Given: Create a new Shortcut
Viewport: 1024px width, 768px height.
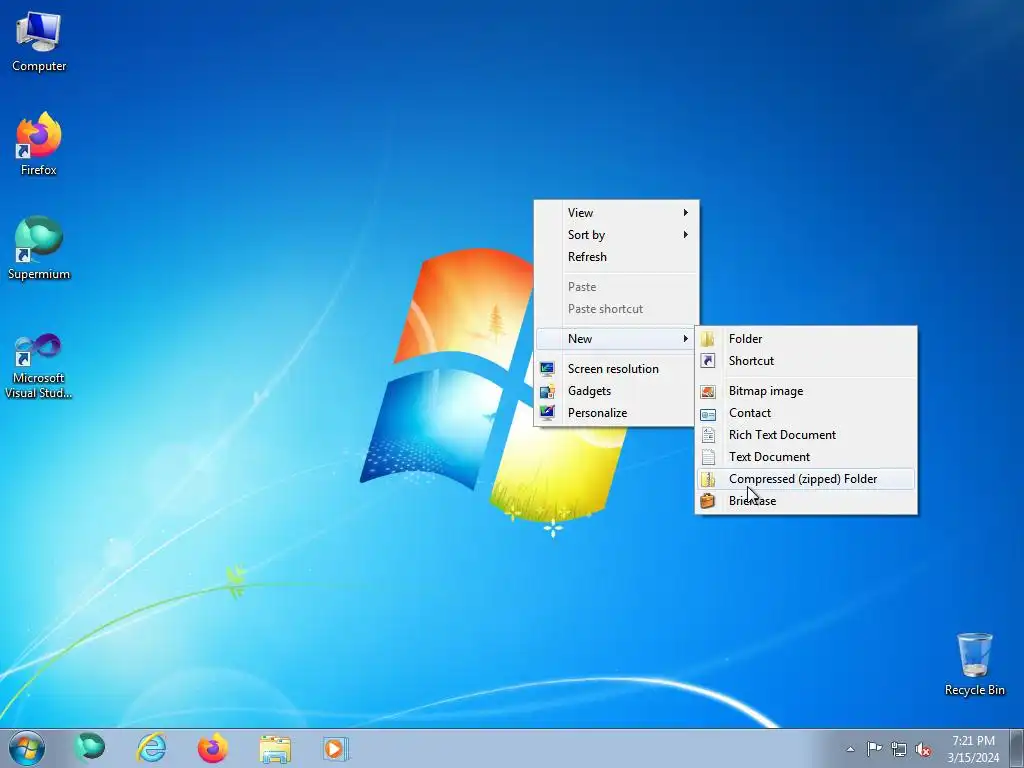Looking at the screenshot, I should tap(806, 361).
